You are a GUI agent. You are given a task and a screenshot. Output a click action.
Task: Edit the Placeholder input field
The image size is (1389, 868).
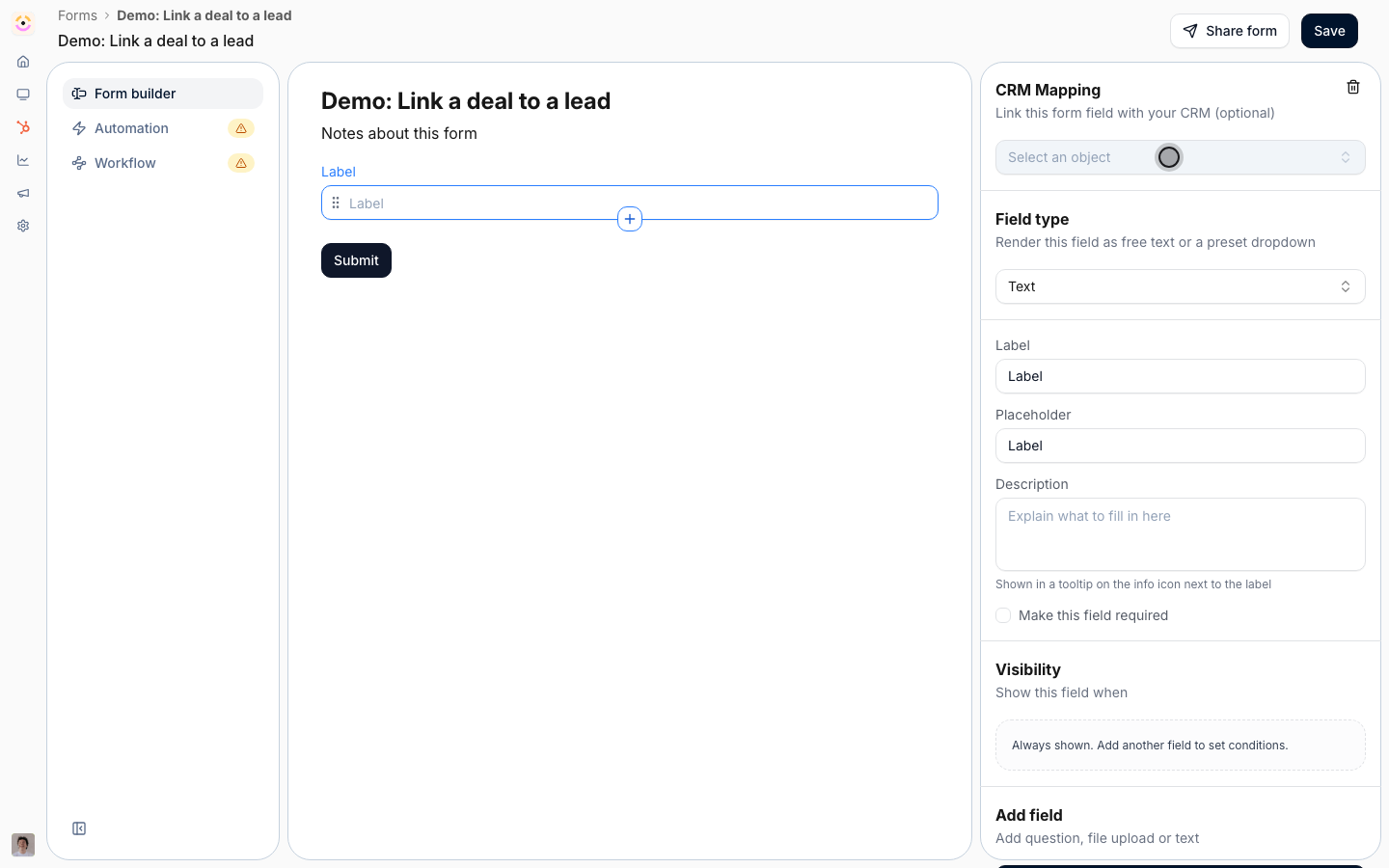1181,446
